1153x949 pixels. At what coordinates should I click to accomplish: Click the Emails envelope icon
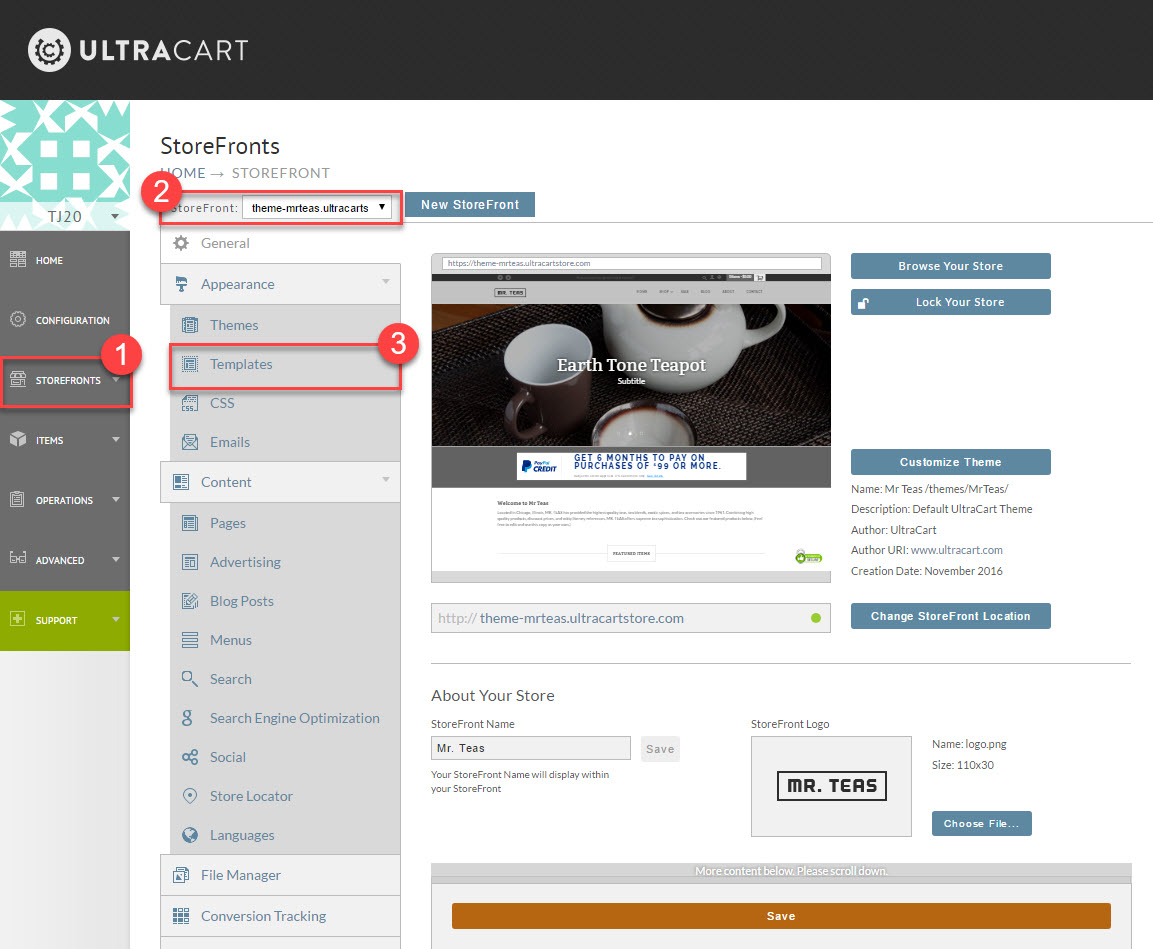[190, 442]
